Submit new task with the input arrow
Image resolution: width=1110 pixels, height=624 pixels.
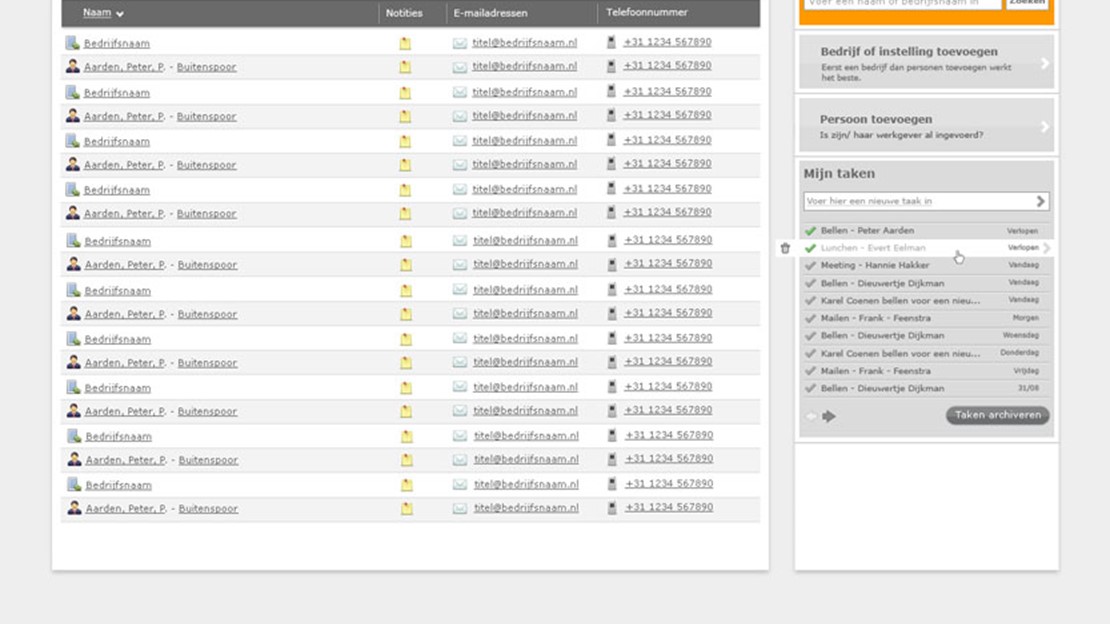coord(1040,201)
